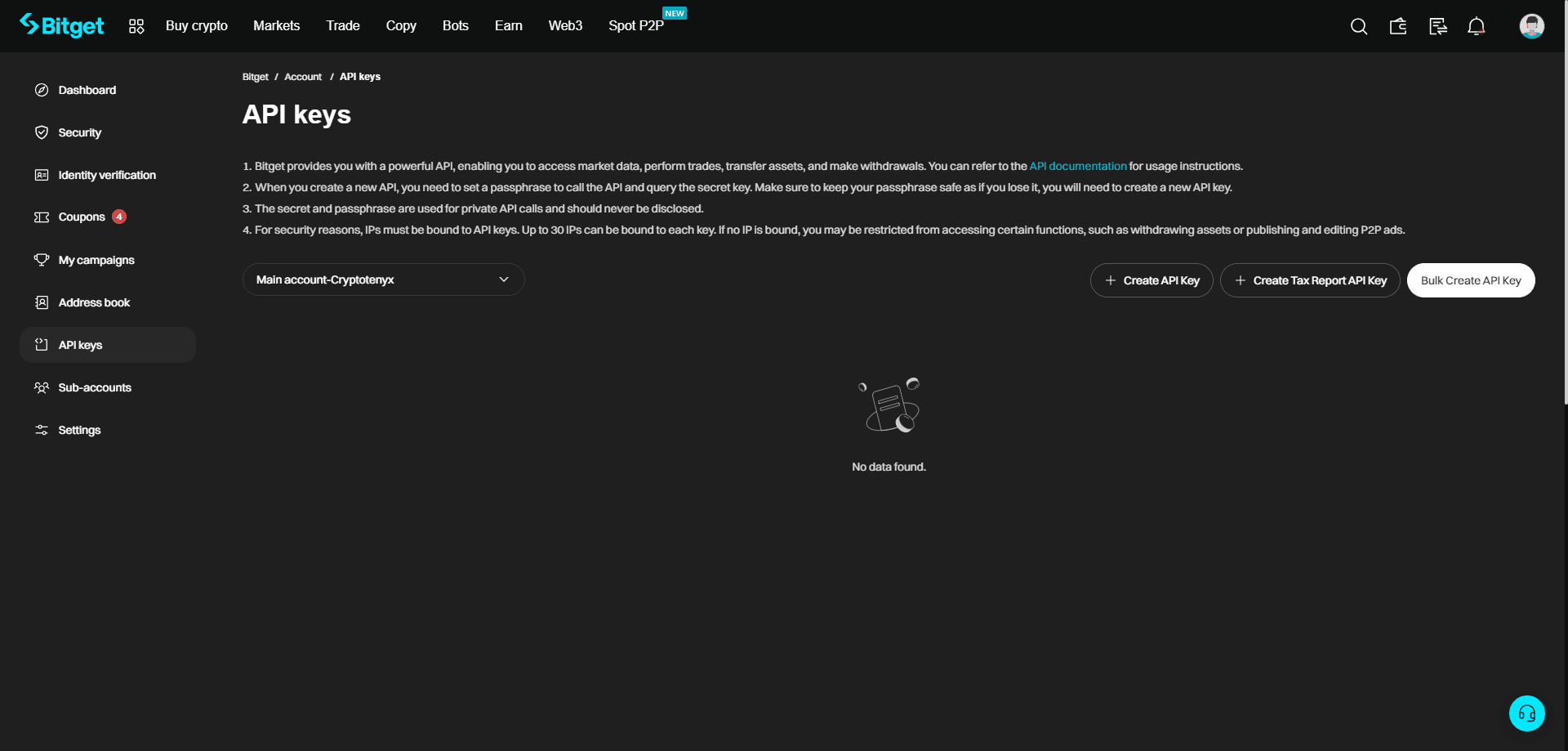Click the Bitget logo in header
Screen dimensions: 1568x751
pyautogui.click(x=62, y=26)
